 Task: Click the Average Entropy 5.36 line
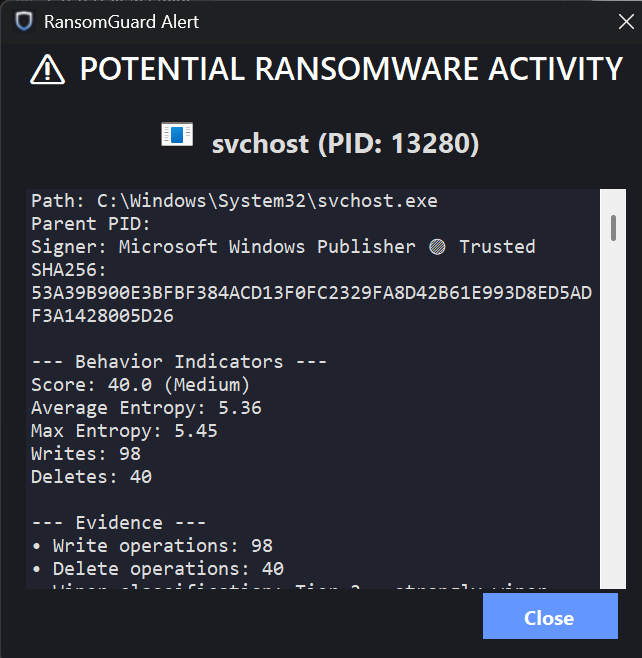tap(146, 408)
